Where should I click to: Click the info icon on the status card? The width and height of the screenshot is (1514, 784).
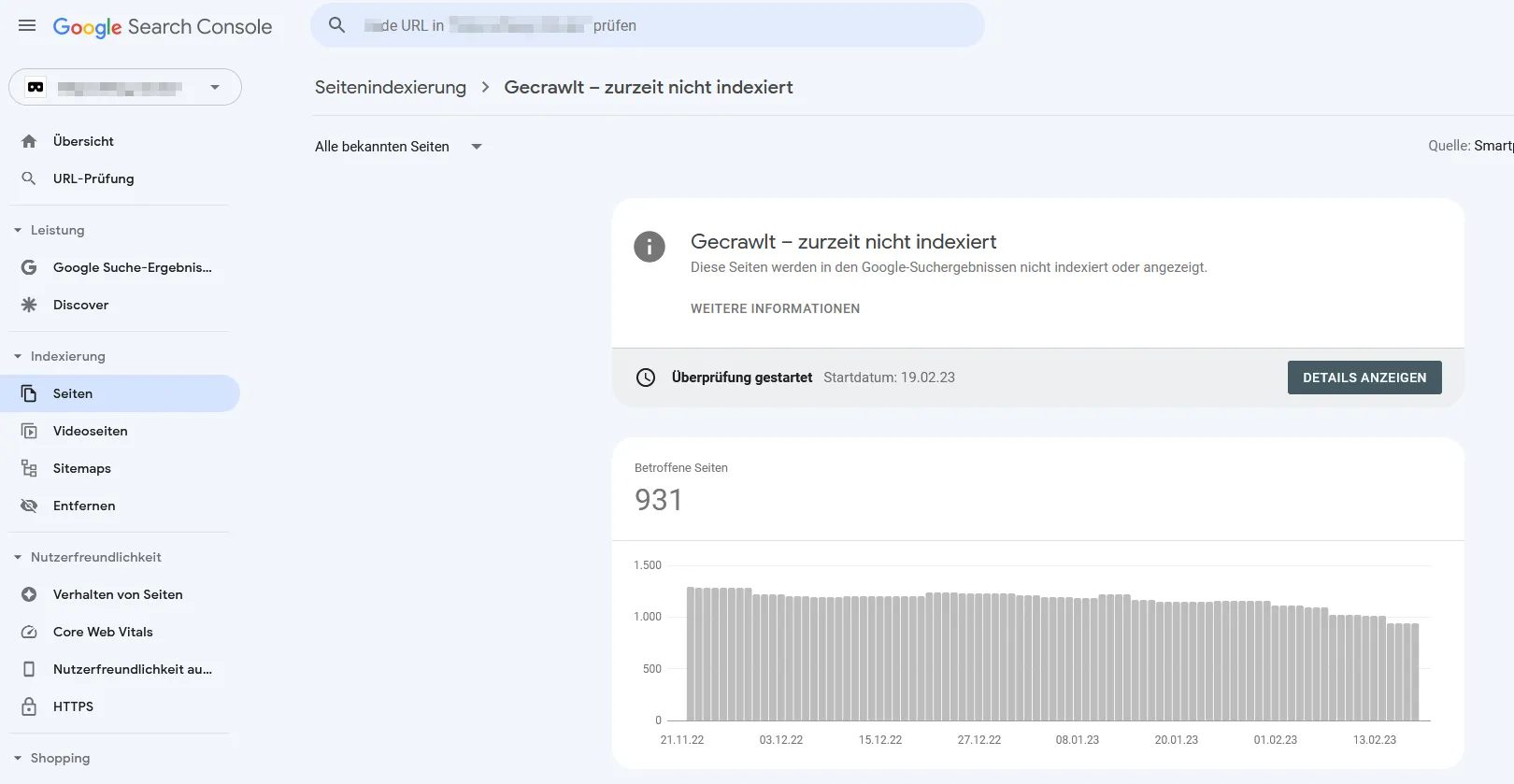pos(650,247)
